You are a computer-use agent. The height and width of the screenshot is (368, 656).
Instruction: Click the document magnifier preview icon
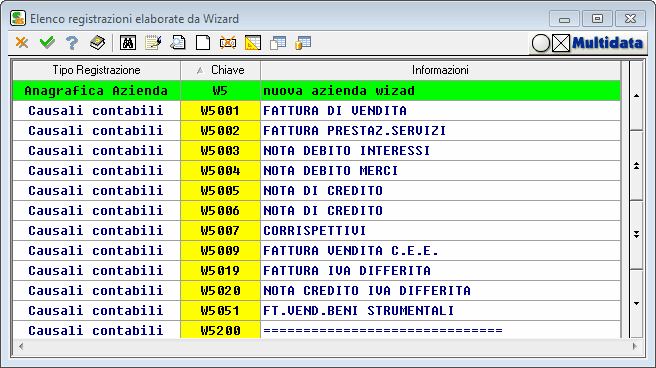point(178,43)
